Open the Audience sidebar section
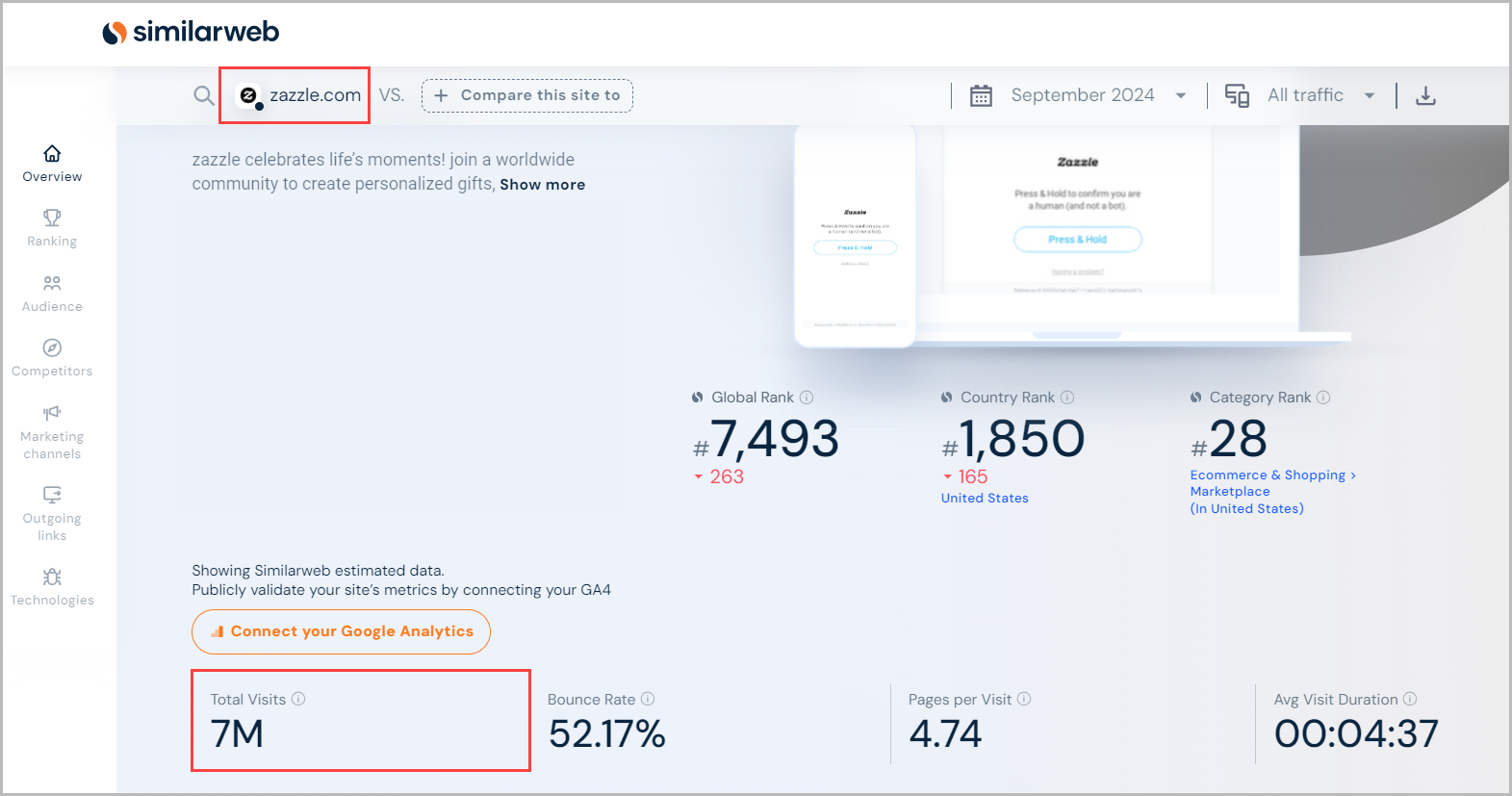Screen dimensions: 1512x796 pyautogui.click(x=52, y=294)
